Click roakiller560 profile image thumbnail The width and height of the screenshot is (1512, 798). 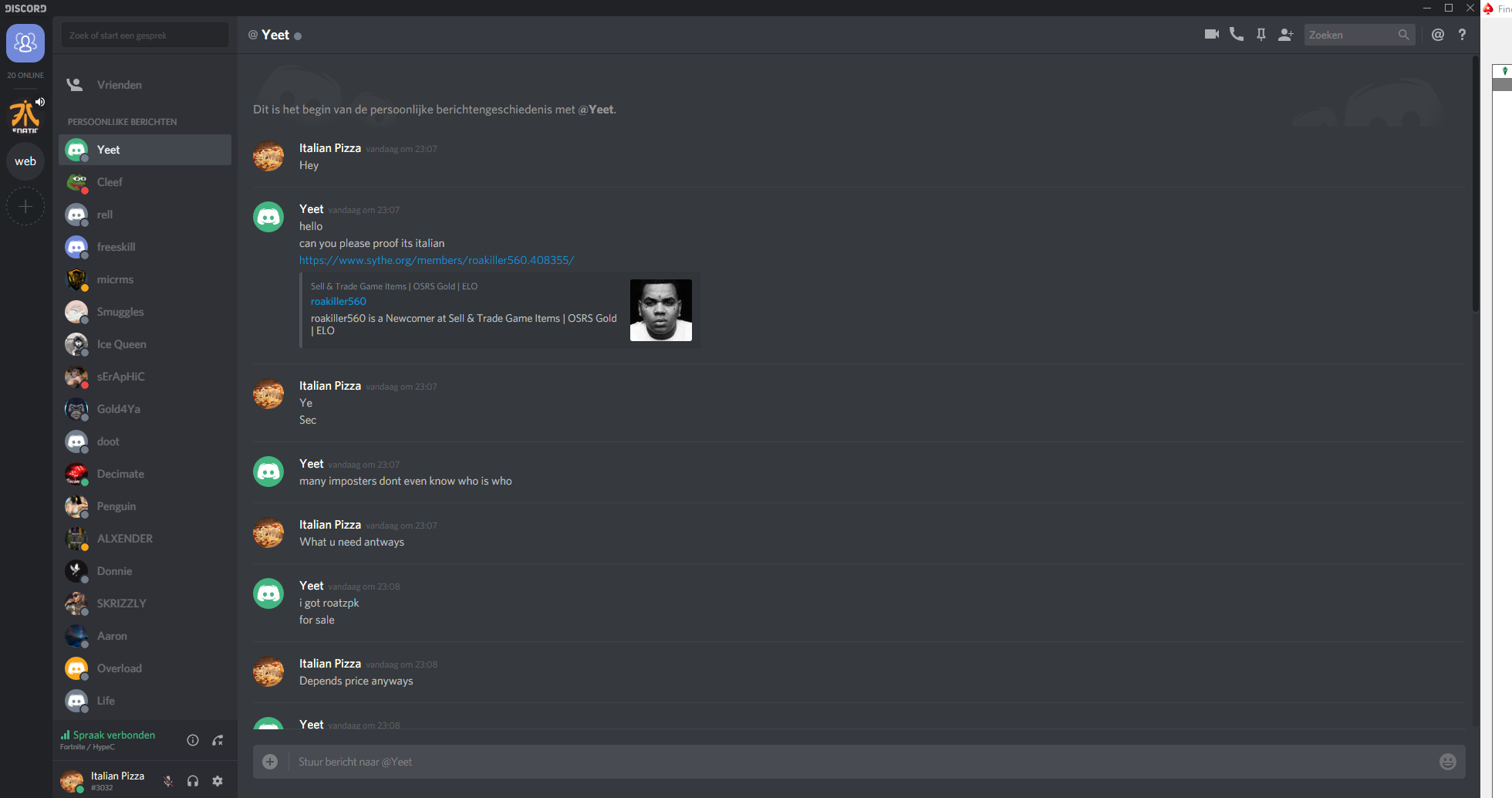[661, 310]
